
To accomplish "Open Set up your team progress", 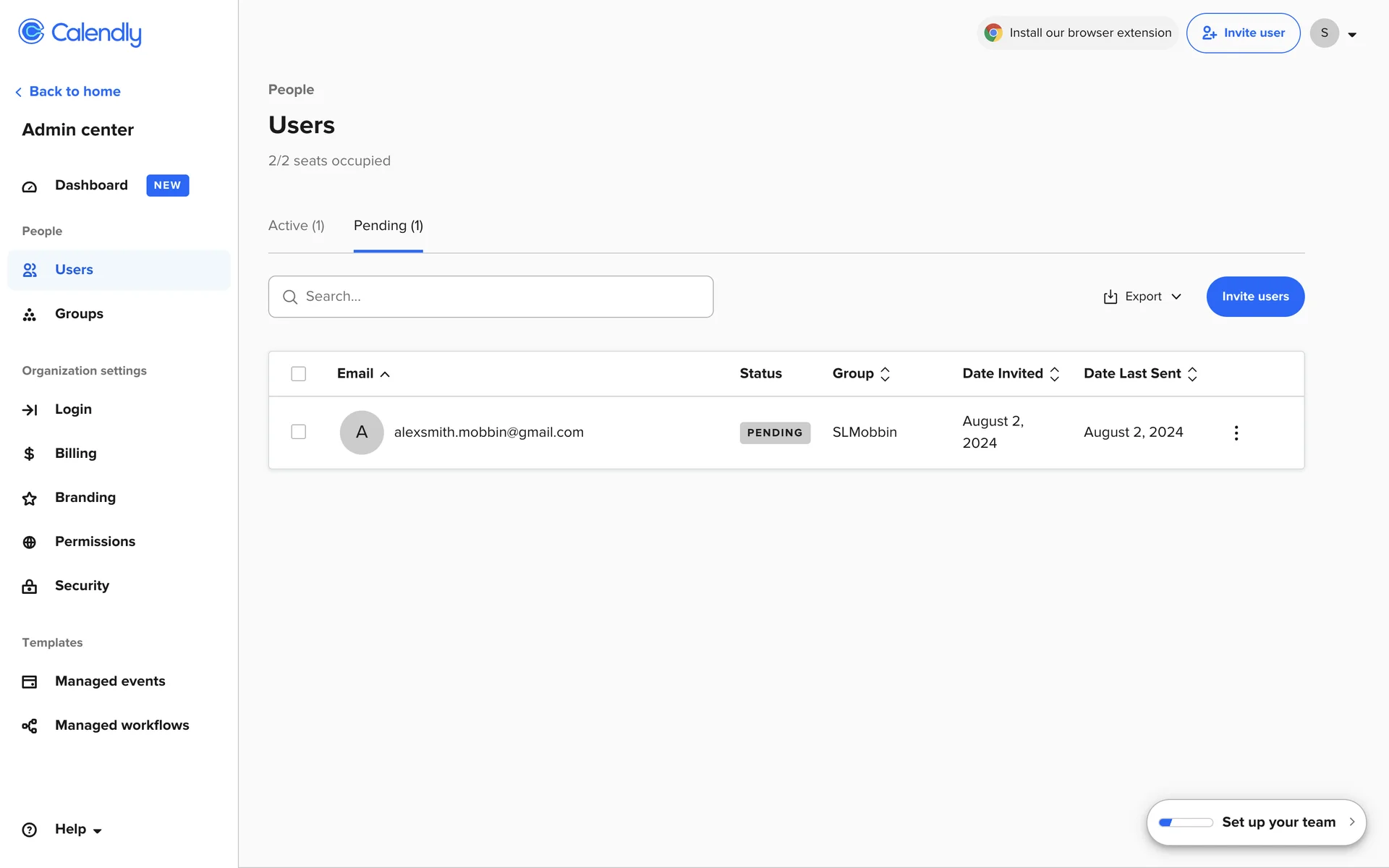I will pos(1256,822).
